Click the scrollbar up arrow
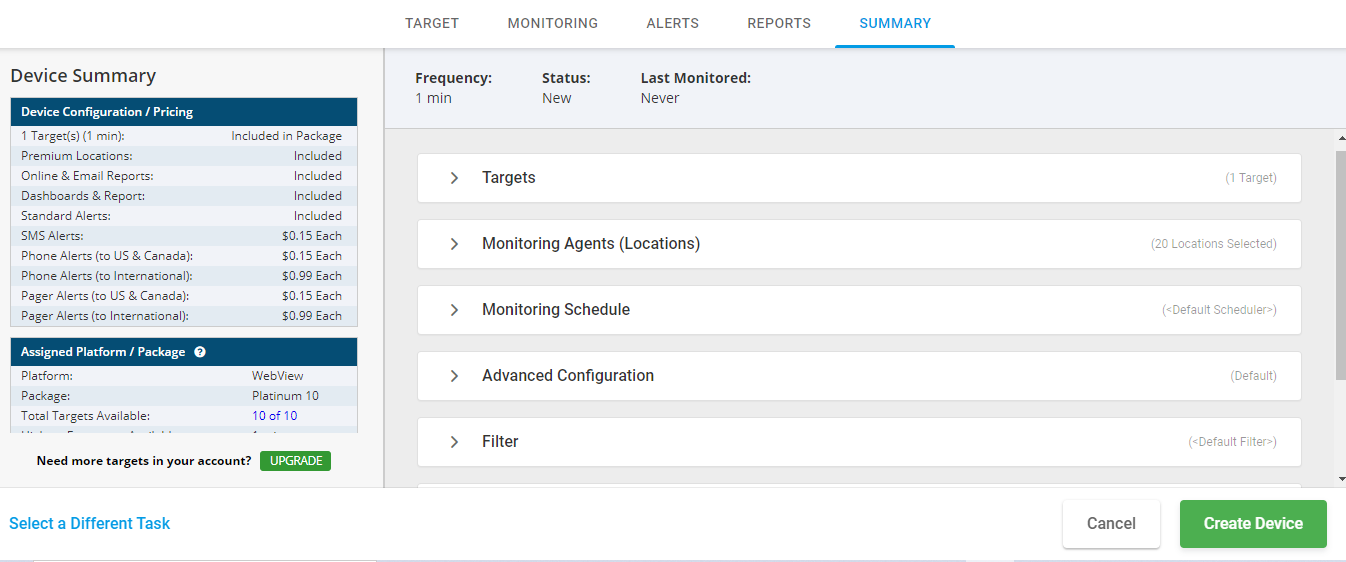This screenshot has height=562, width=1346. coord(1340,138)
